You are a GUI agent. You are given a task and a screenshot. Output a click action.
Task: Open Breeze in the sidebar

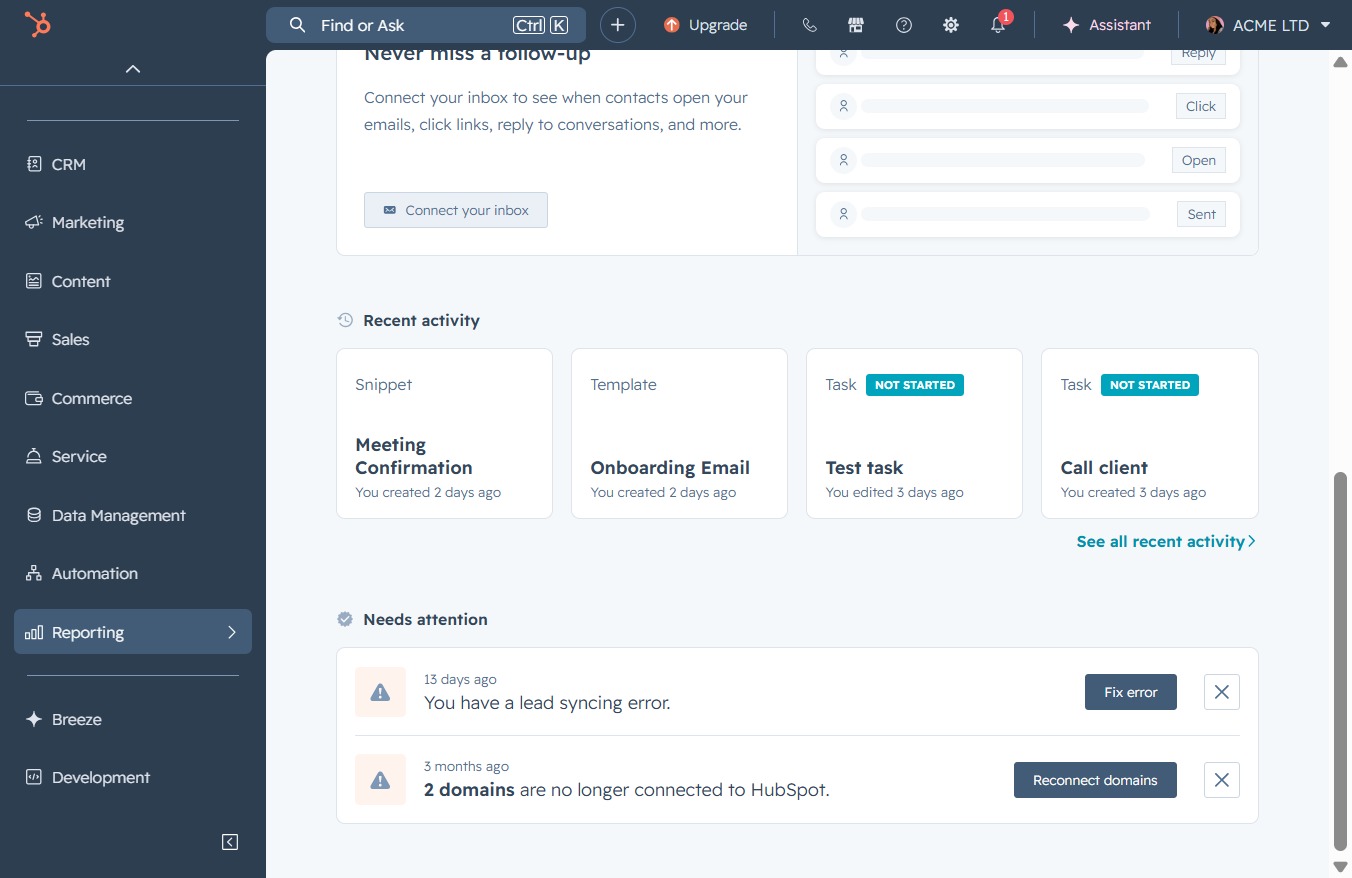[x=133, y=719]
